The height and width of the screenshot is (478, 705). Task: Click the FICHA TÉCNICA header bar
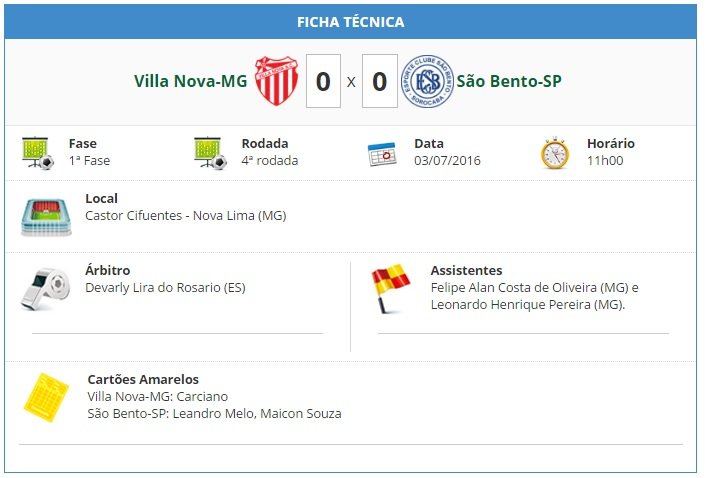[x=351, y=22]
